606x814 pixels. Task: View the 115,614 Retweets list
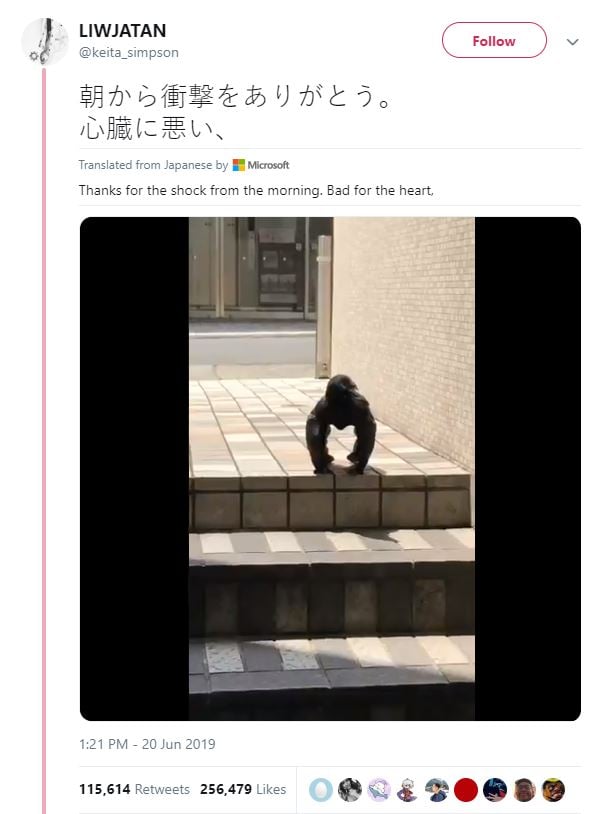click(x=134, y=789)
